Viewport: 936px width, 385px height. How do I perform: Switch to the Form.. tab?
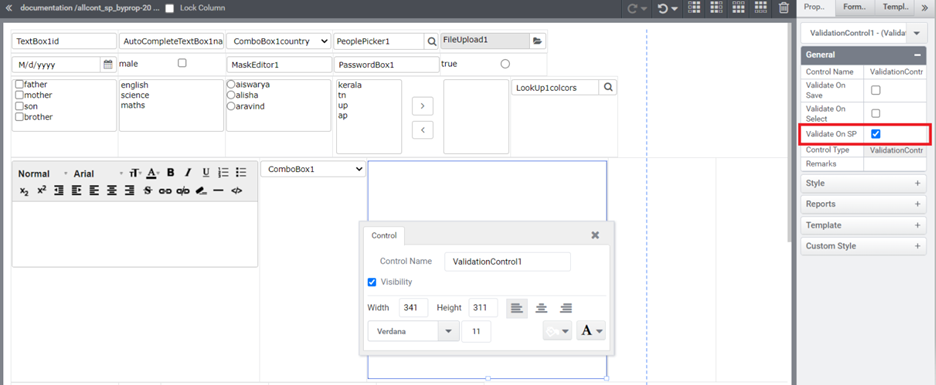854,7
